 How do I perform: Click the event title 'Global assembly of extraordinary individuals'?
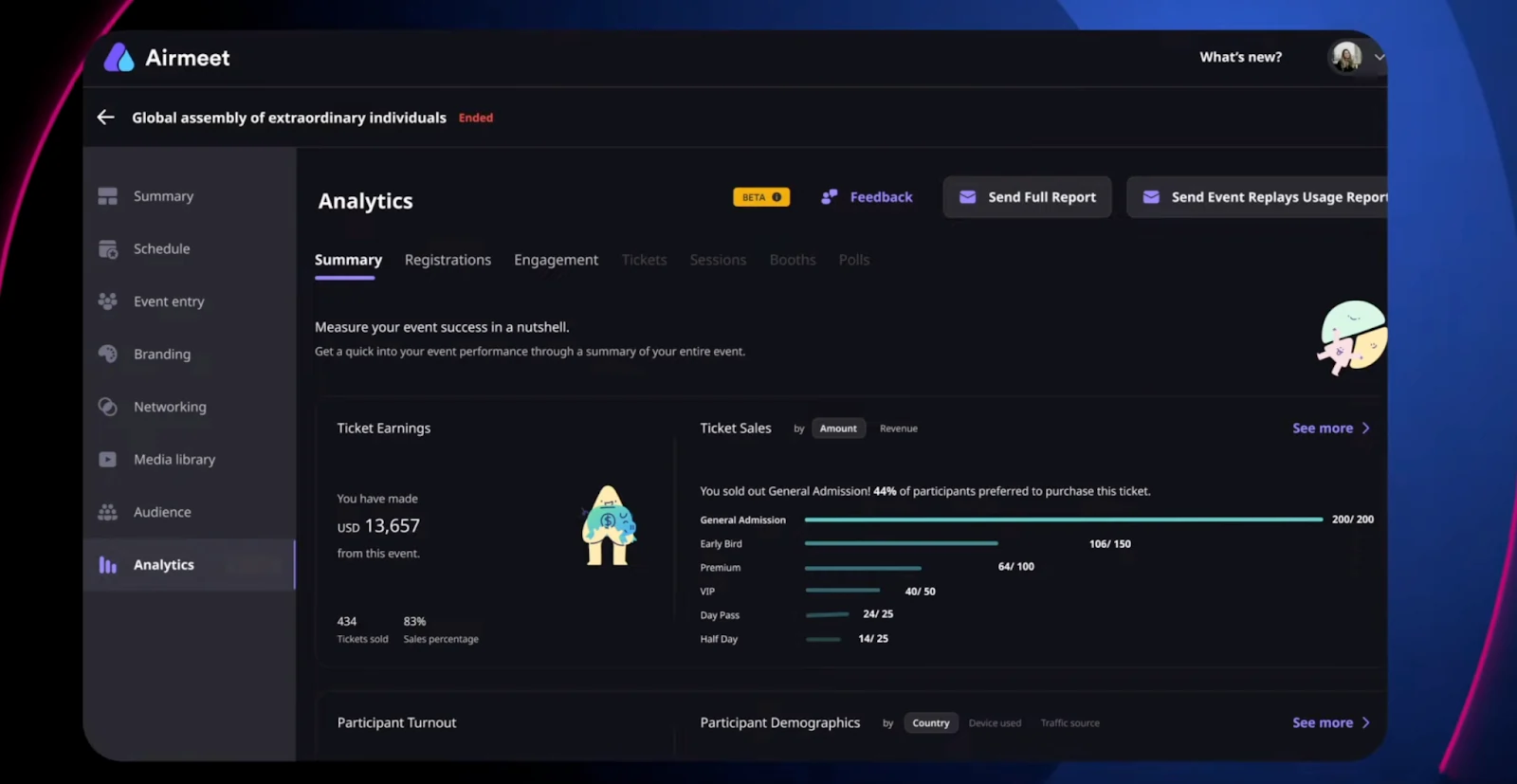coord(289,118)
